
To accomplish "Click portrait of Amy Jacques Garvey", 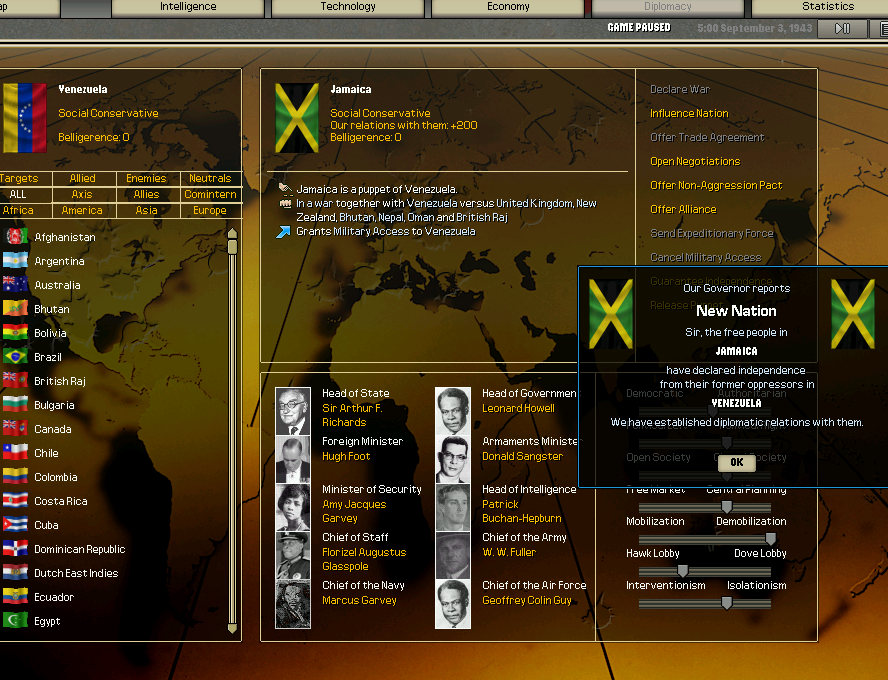I will pos(293,507).
